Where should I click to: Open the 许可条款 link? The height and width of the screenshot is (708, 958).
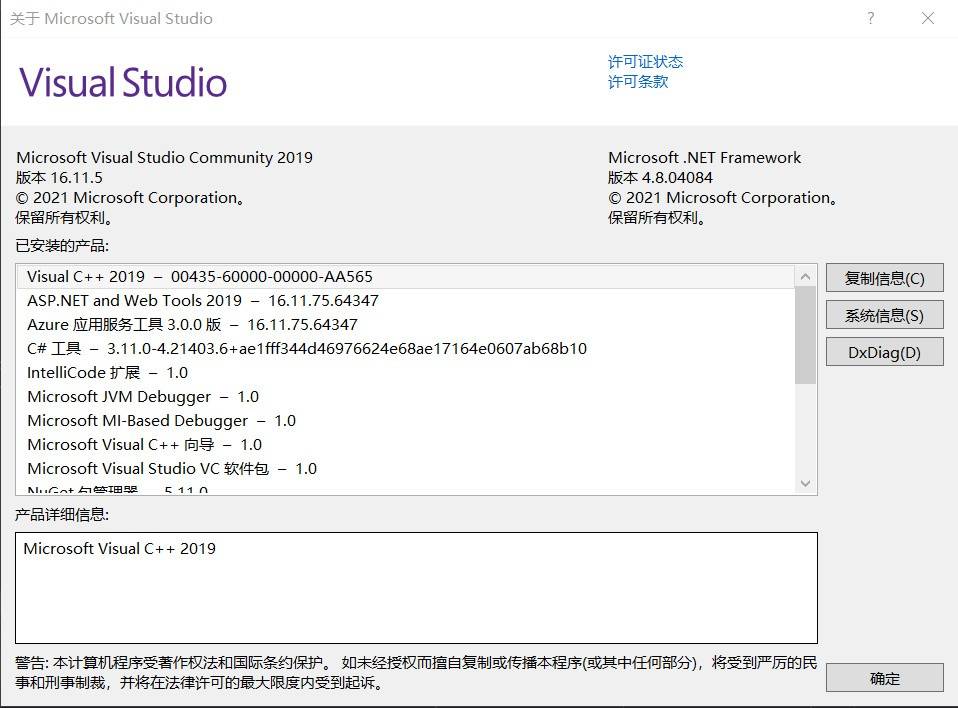(638, 82)
